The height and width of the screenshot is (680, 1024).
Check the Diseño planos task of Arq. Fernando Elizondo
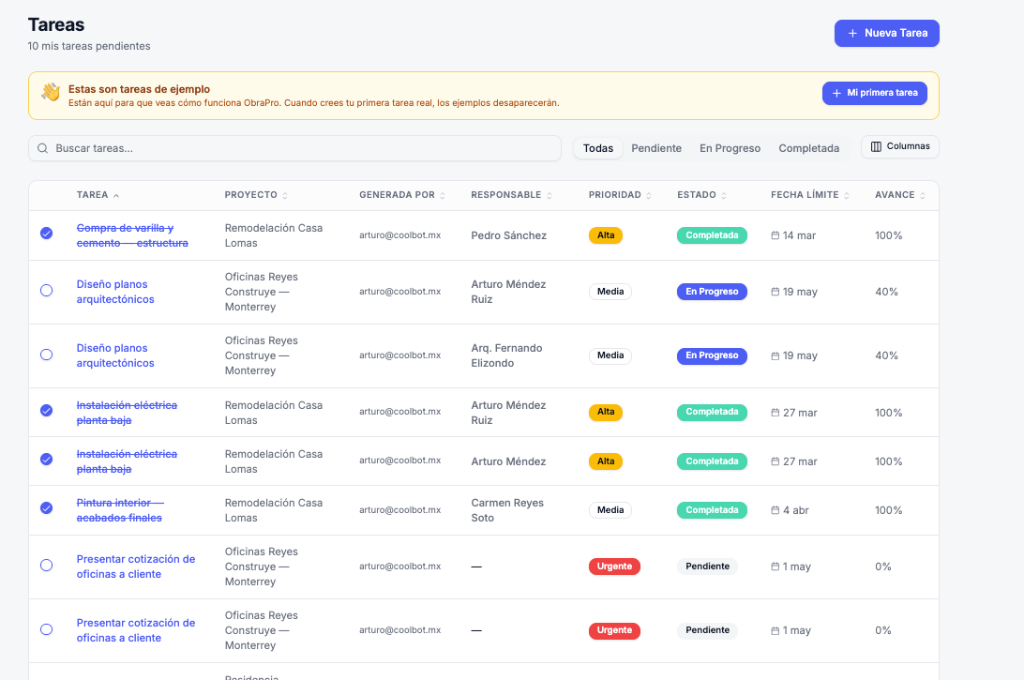click(46, 355)
